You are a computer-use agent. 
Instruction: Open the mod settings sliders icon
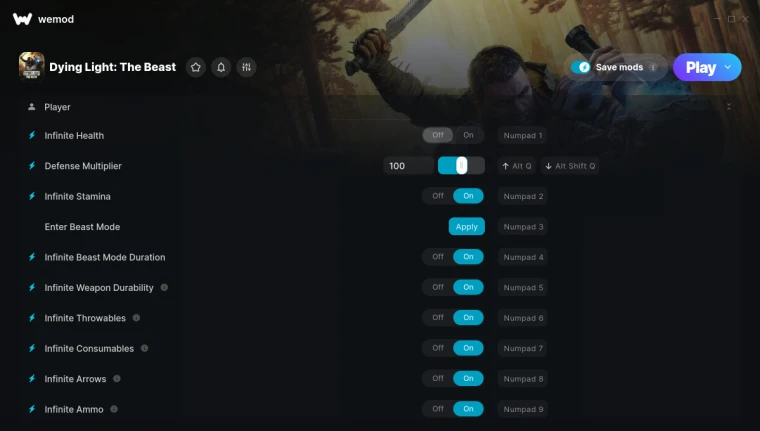[246, 67]
